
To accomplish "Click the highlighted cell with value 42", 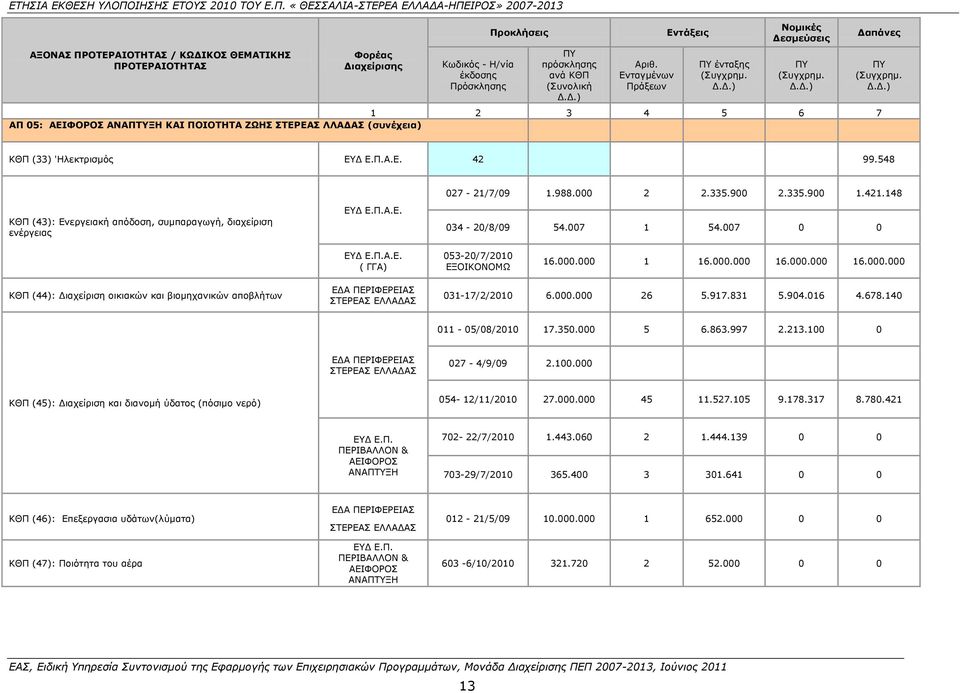I will point(478,159).
